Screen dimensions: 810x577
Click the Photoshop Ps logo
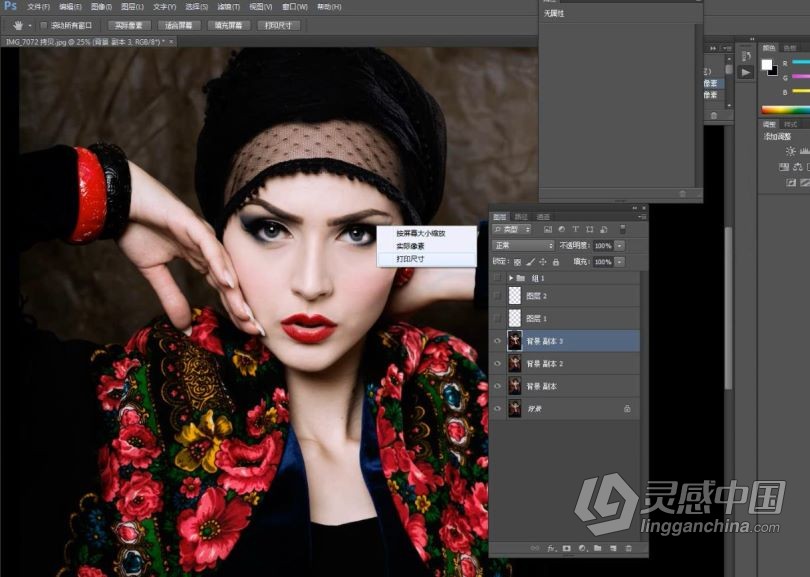tap(10, 6)
